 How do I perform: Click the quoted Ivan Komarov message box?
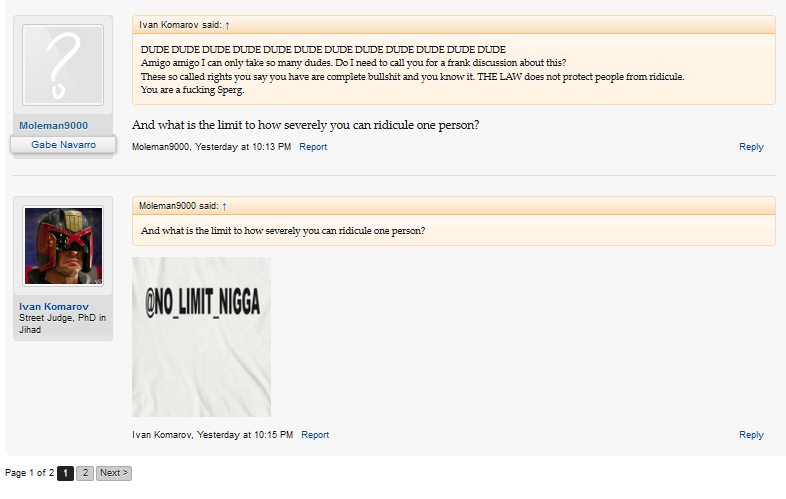454,60
